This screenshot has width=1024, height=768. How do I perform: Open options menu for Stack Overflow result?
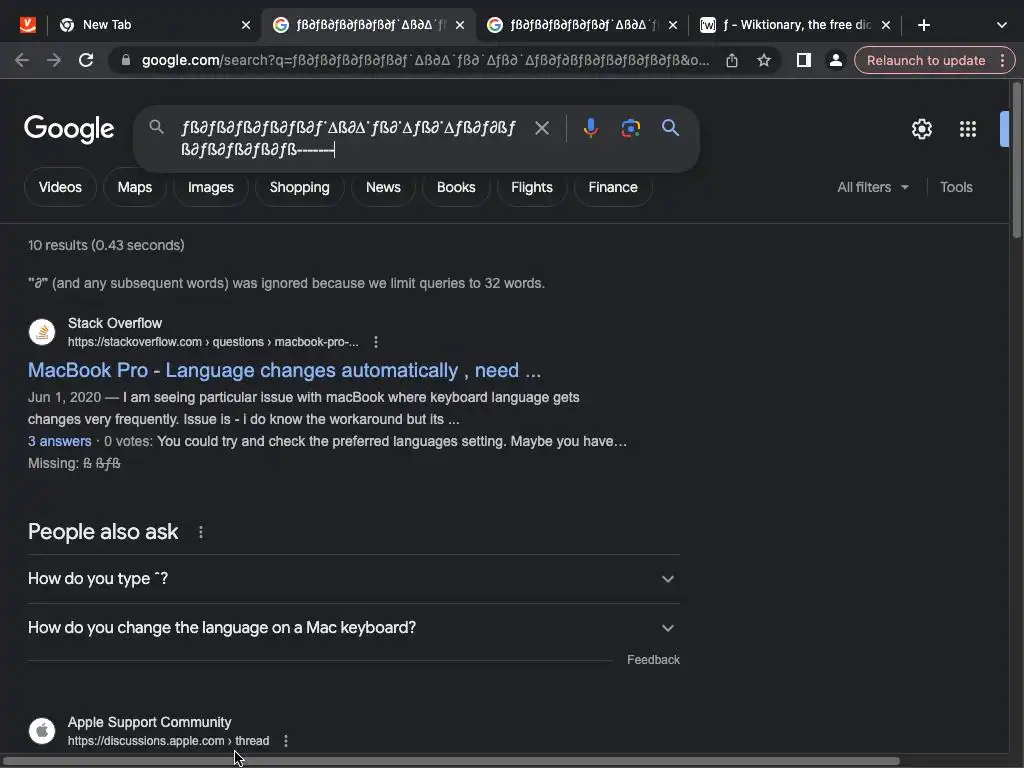pos(376,342)
